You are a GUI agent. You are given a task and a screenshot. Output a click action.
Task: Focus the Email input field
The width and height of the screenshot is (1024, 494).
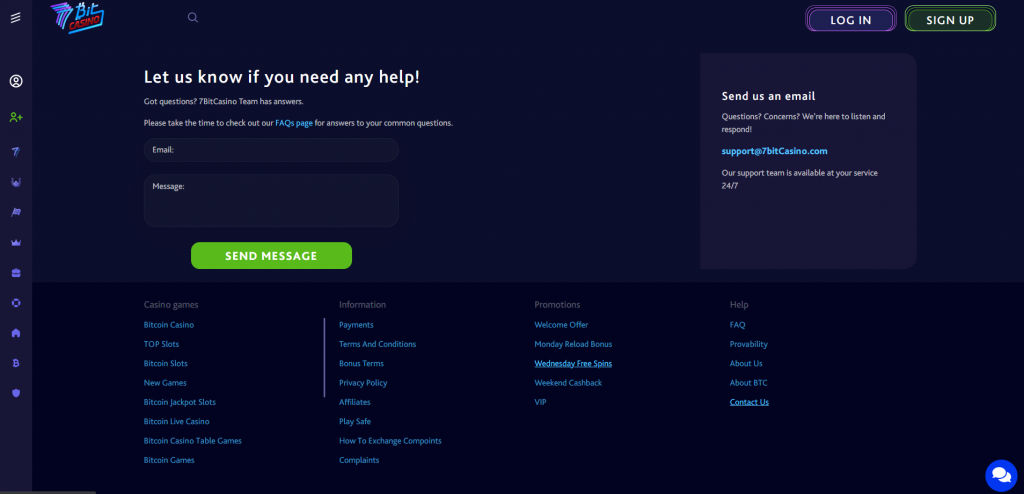coord(271,150)
